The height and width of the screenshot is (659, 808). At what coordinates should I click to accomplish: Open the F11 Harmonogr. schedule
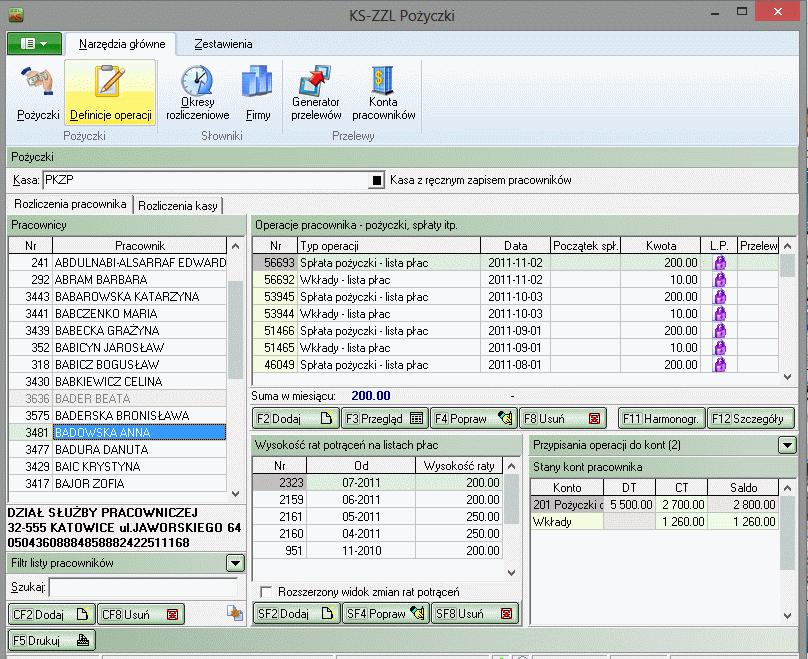coord(662,419)
